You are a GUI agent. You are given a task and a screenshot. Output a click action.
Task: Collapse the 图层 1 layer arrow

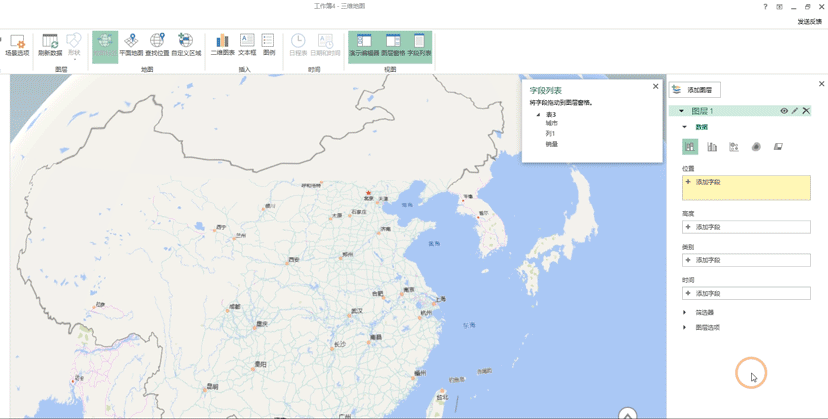point(681,111)
